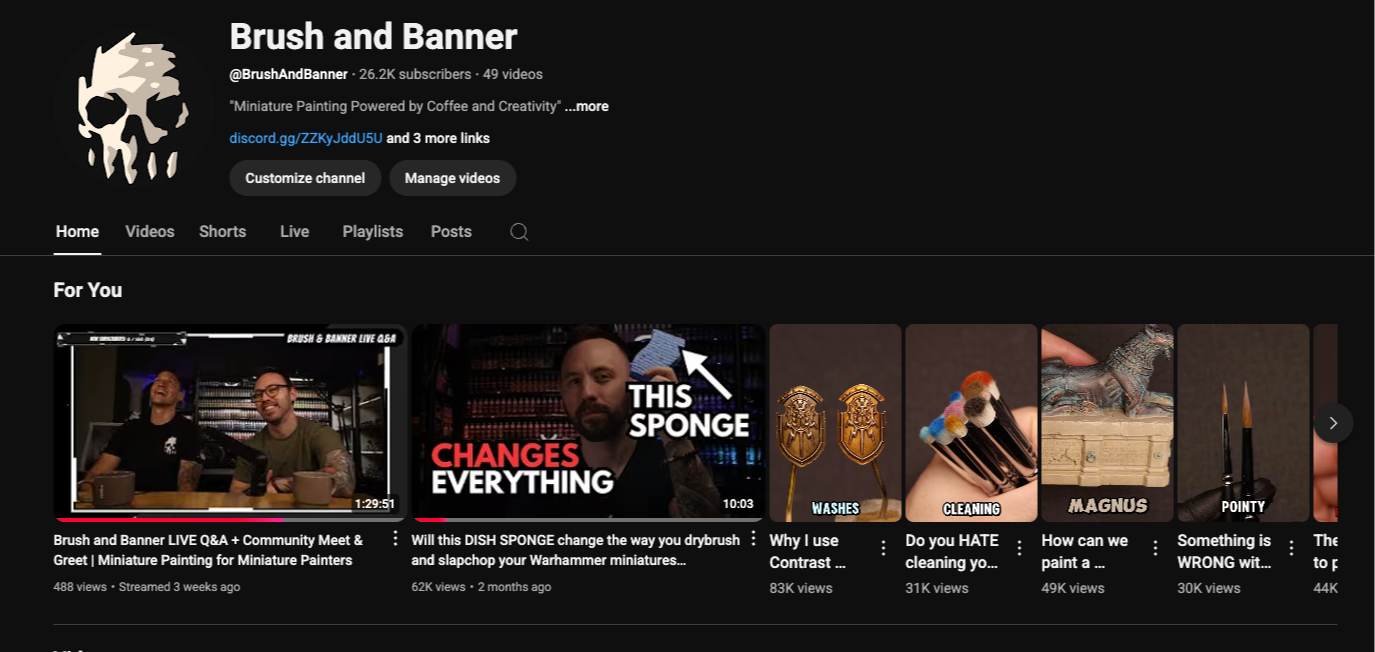The height and width of the screenshot is (652, 1375).
Task: Open the Shorts tab
Action: click(x=222, y=231)
